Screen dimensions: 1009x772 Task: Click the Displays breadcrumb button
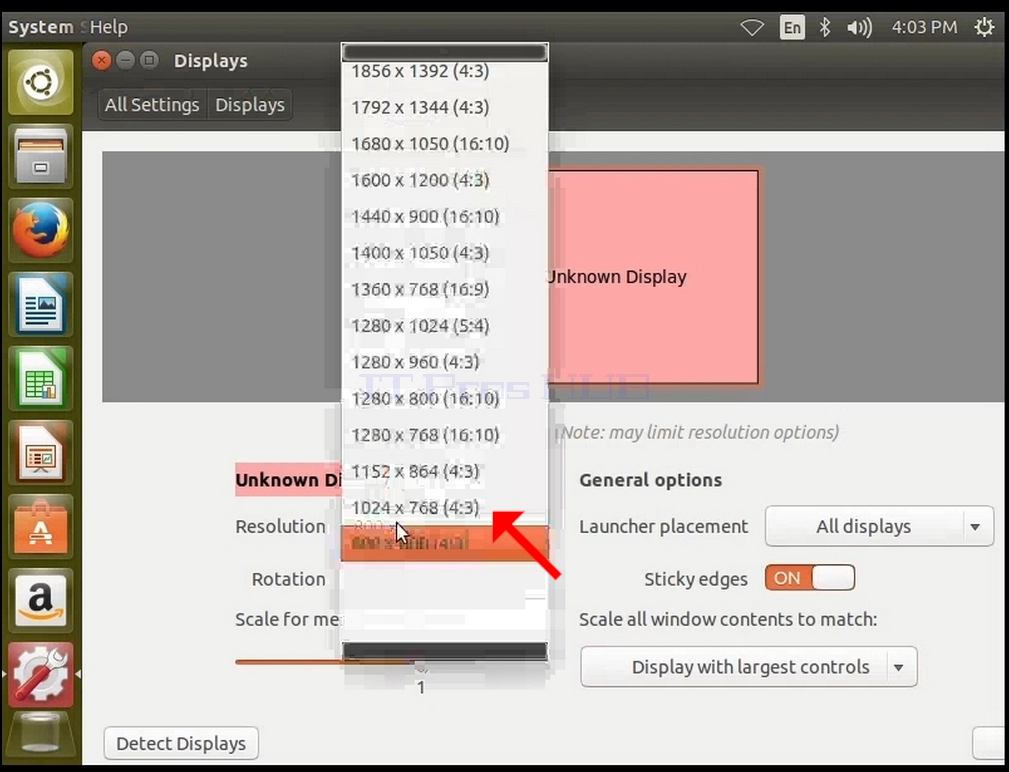(x=250, y=104)
